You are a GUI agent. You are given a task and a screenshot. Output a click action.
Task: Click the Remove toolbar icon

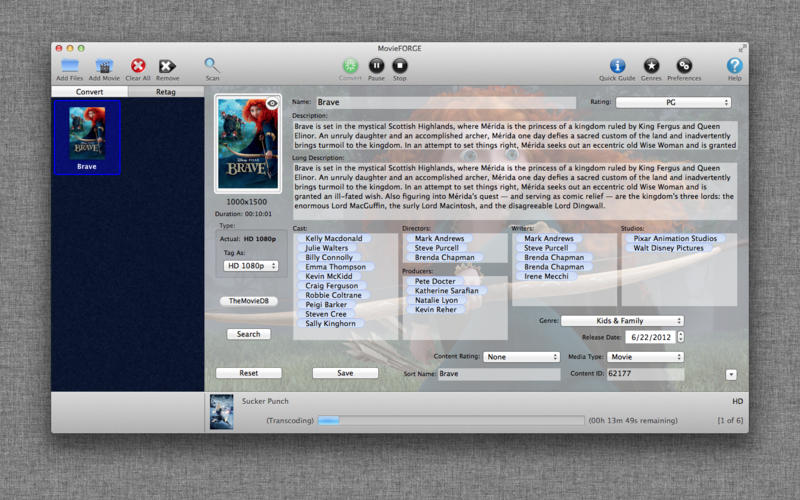tap(167, 66)
